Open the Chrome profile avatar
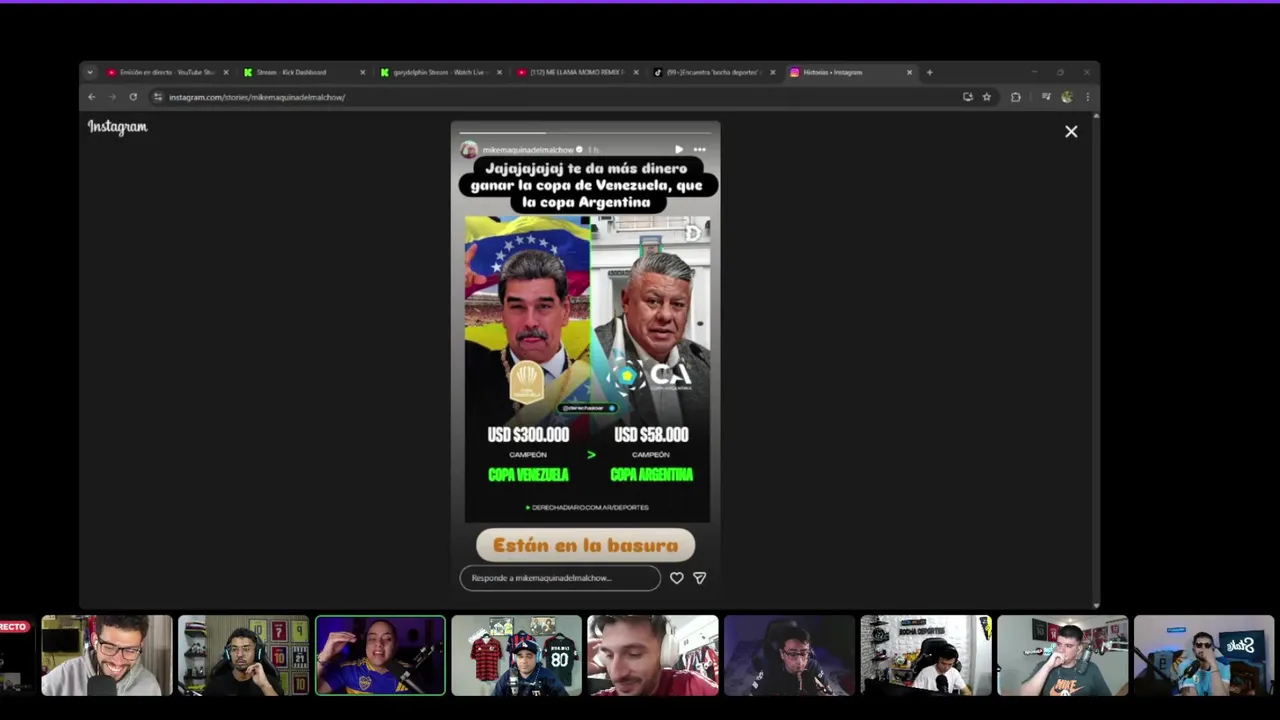1280x720 pixels. click(1067, 97)
